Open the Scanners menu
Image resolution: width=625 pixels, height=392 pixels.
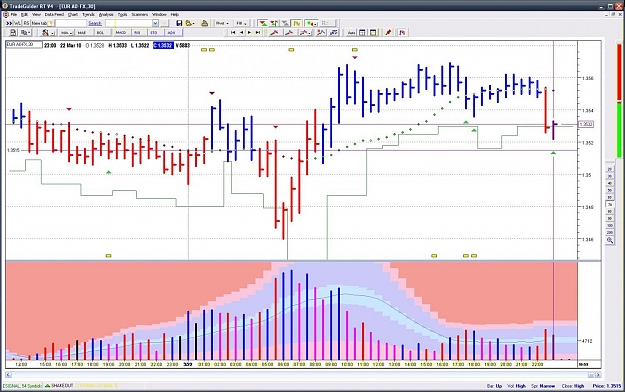tap(140, 14)
